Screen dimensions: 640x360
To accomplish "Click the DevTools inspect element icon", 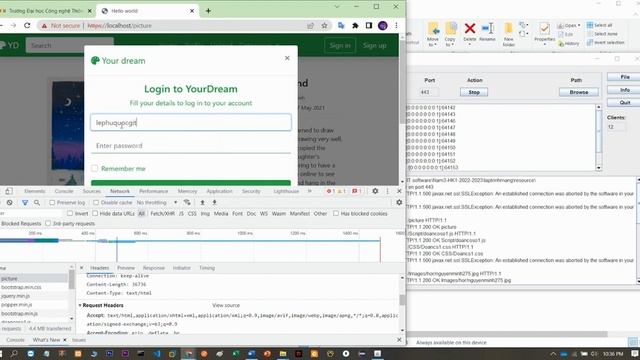I will coord(9,191).
